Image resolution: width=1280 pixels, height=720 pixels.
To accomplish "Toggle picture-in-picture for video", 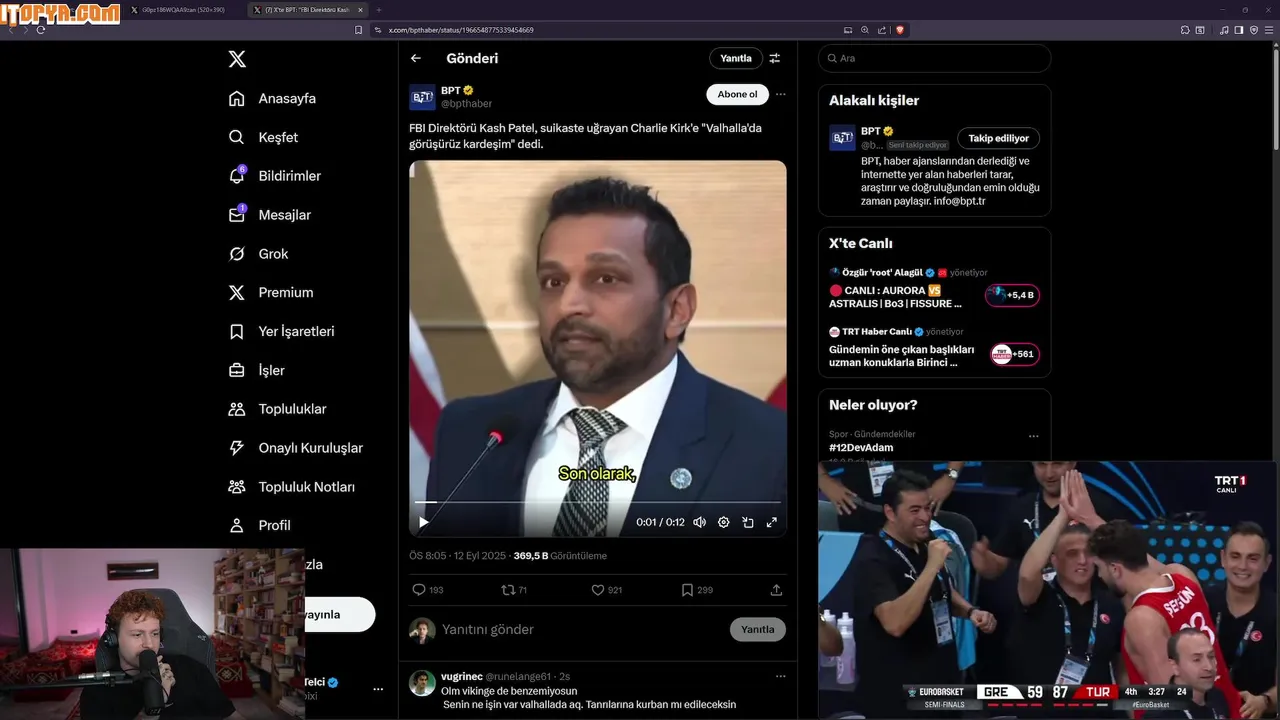I will point(748,522).
